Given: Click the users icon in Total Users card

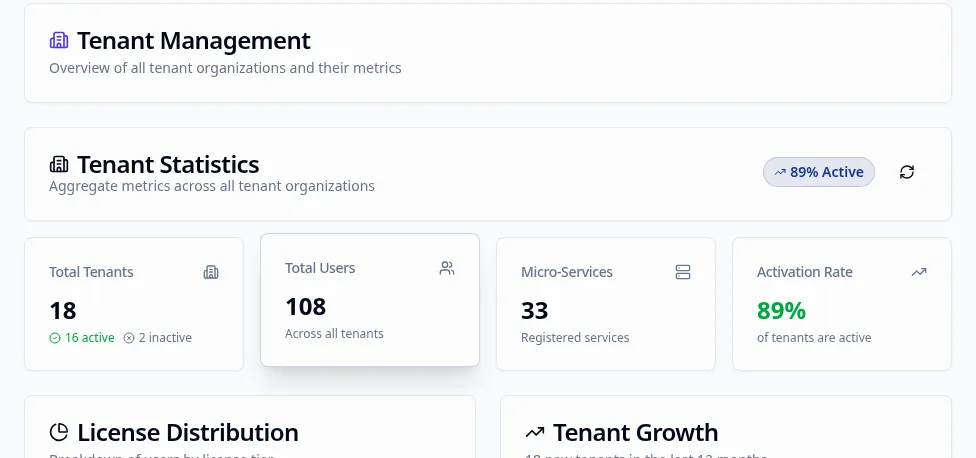Looking at the screenshot, I should (447, 268).
